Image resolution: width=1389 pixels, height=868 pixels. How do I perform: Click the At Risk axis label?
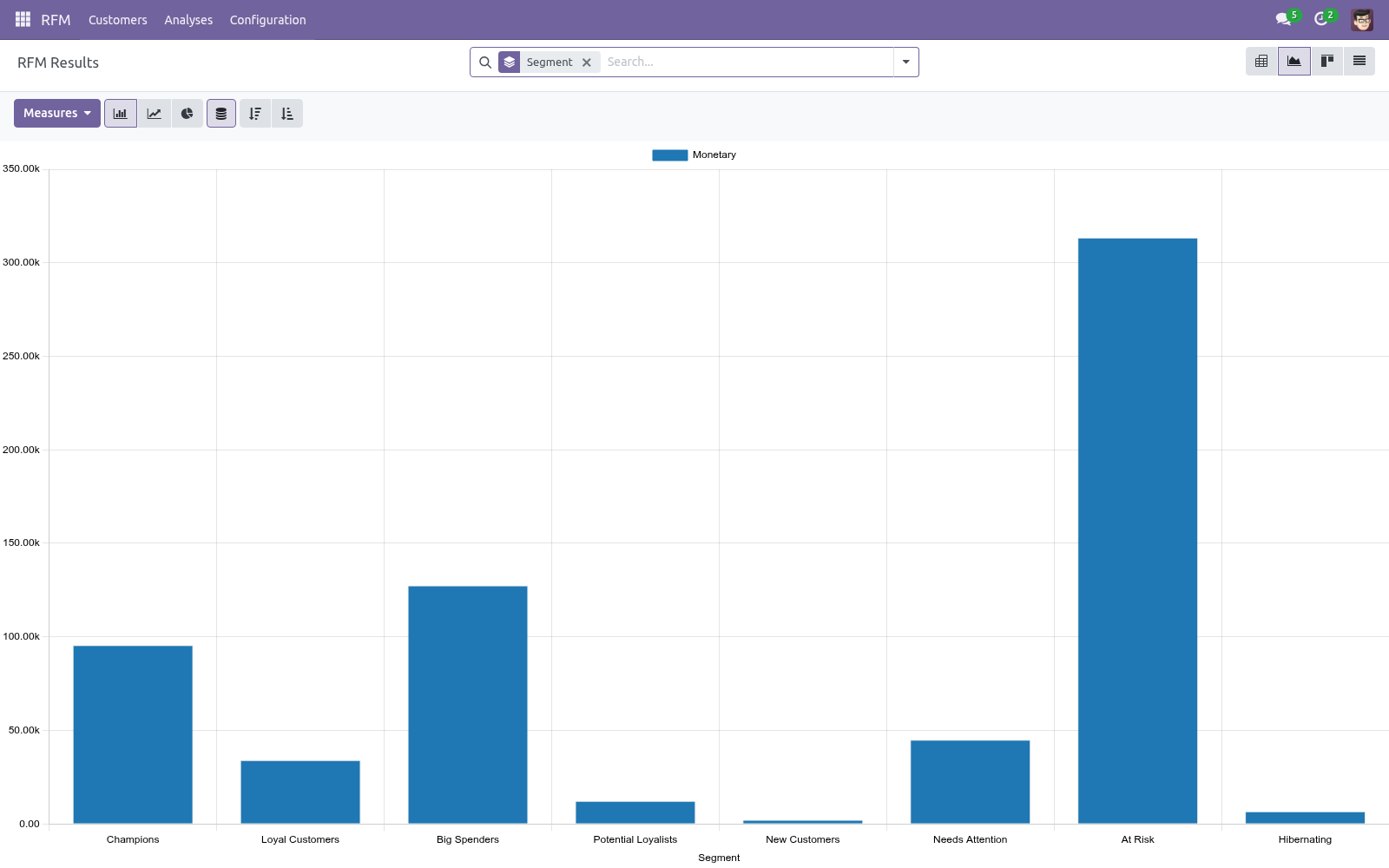click(x=1138, y=839)
